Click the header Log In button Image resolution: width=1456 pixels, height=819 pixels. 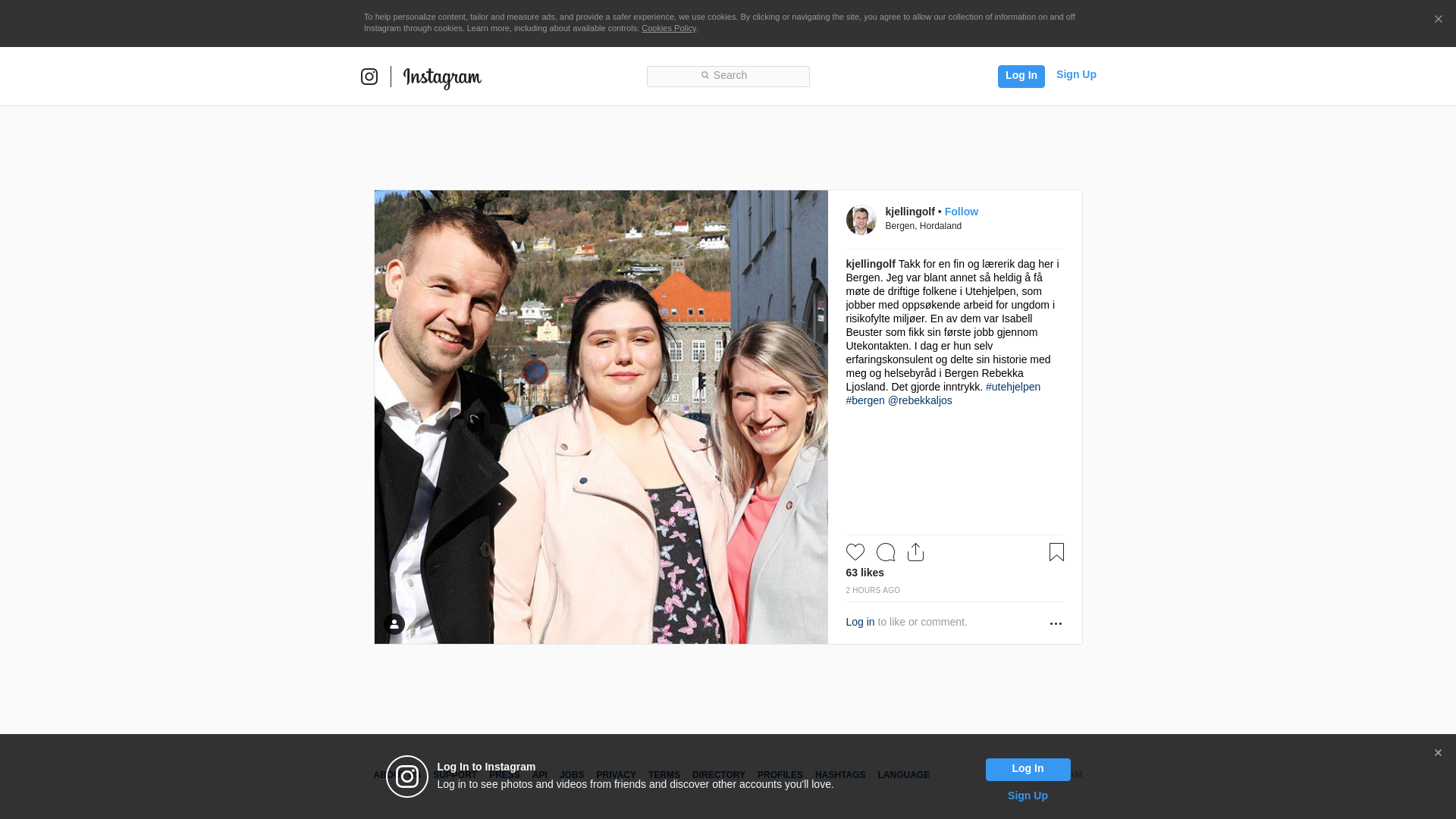click(1021, 76)
